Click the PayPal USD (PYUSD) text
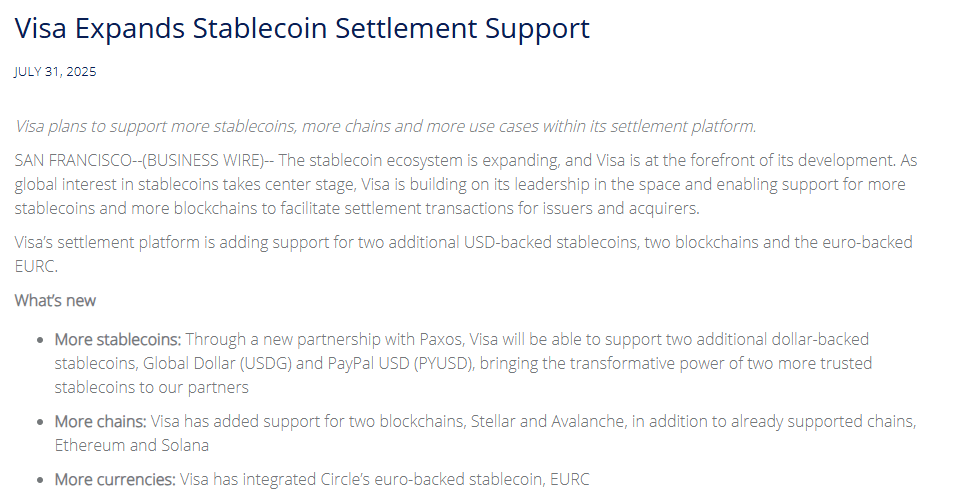 tap(401, 364)
